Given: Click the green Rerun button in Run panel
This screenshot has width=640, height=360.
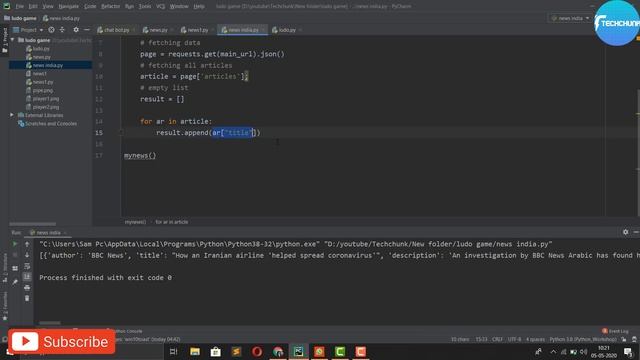Looking at the screenshot, I should pyautogui.click(x=15, y=244).
